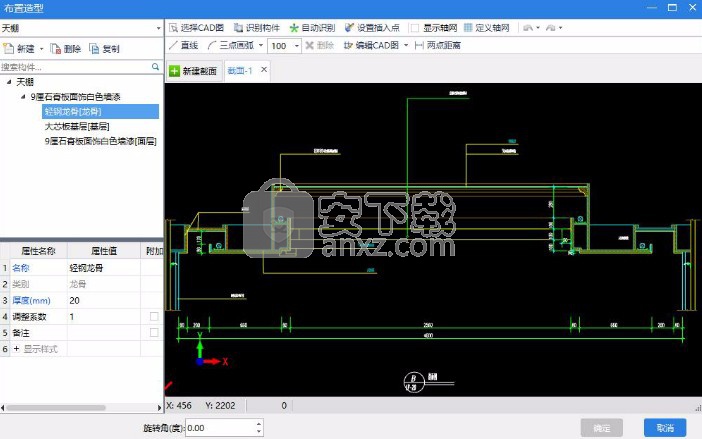Click the 属性值 column header
The image size is (702, 439).
click(x=104, y=251)
